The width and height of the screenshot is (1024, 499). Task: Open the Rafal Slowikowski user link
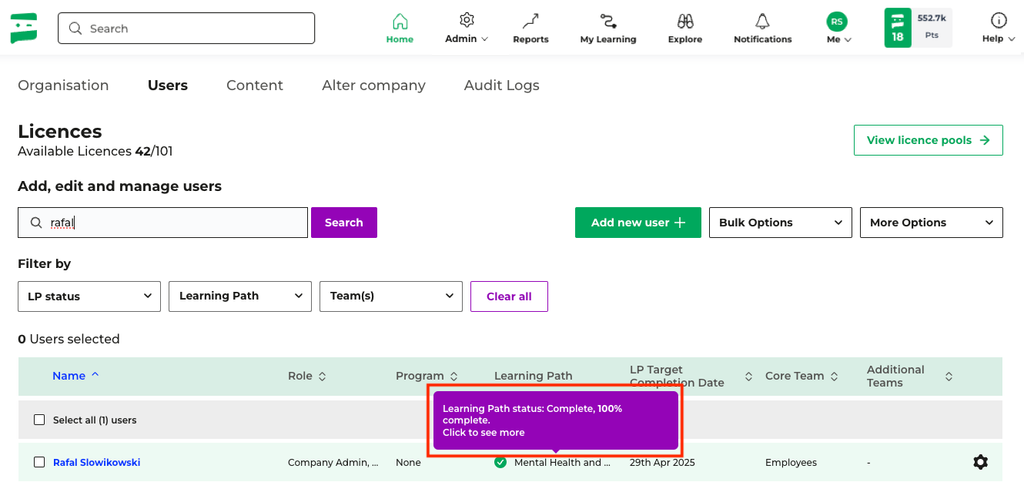click(96, 462)
